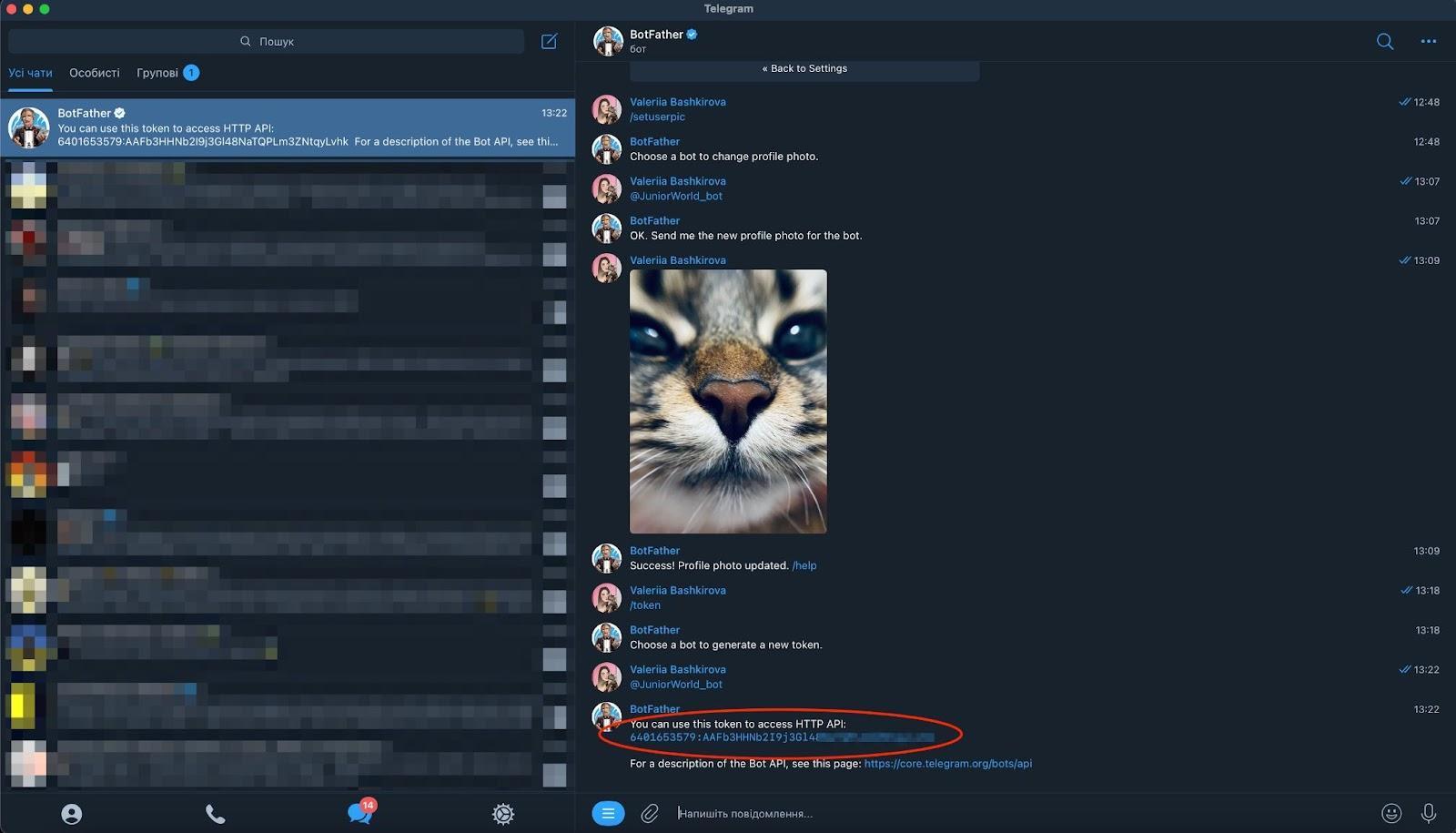This screenshot has width=1456, height=833.
Task: Open the core.telegram.org/bots/api link
Action: [x=947, y=763]
